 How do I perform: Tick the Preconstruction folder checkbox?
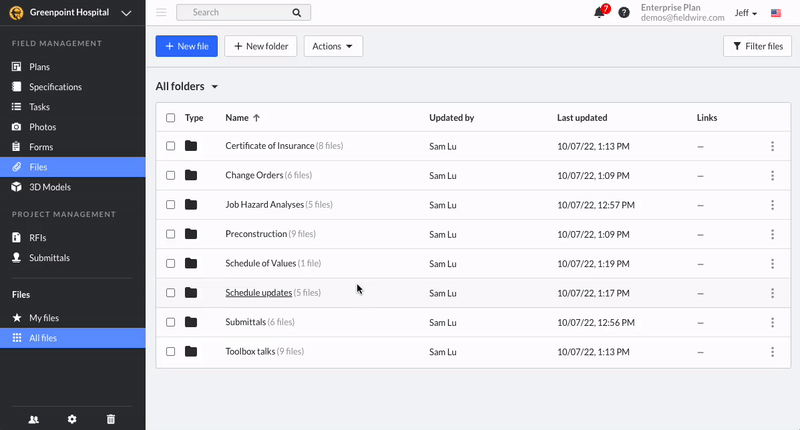170,234
